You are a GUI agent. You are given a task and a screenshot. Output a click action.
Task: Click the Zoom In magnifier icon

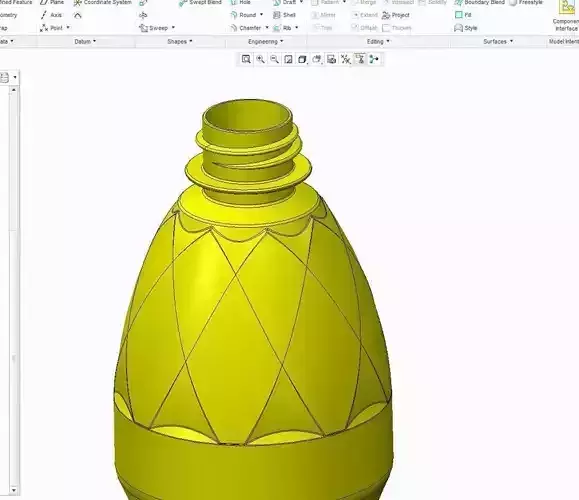click(260, 59)
